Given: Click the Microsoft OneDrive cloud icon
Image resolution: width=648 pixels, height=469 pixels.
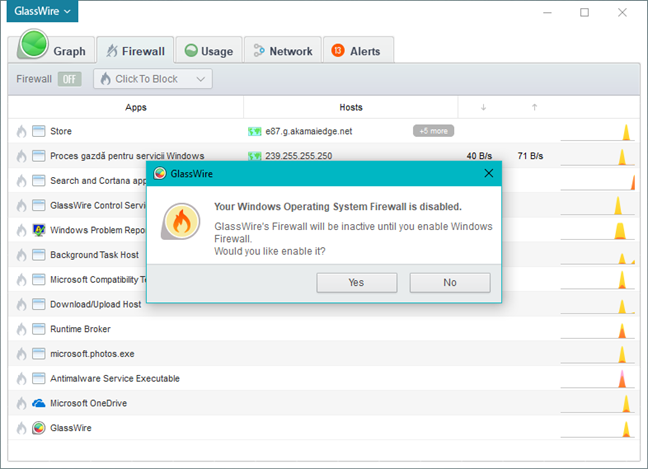Looking at the screenshot, I should [38, 403].
